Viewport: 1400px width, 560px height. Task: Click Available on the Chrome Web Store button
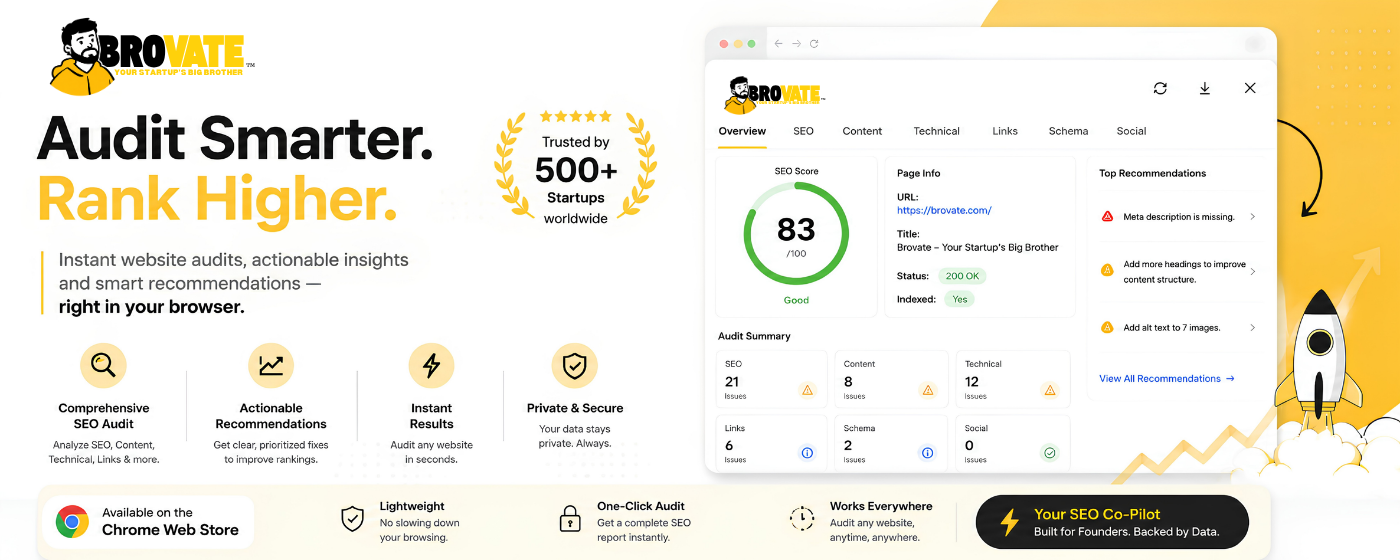[x=148, y=521]
